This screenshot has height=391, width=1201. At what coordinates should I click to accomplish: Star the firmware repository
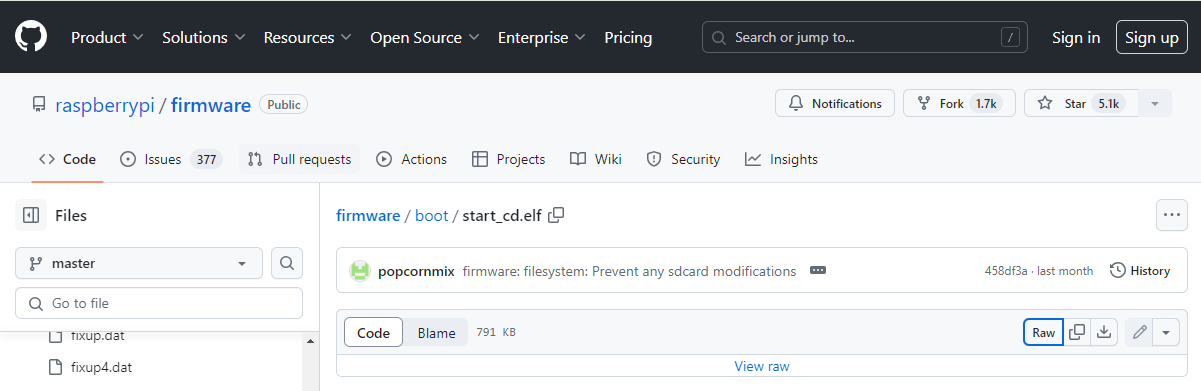[1081, 103]
